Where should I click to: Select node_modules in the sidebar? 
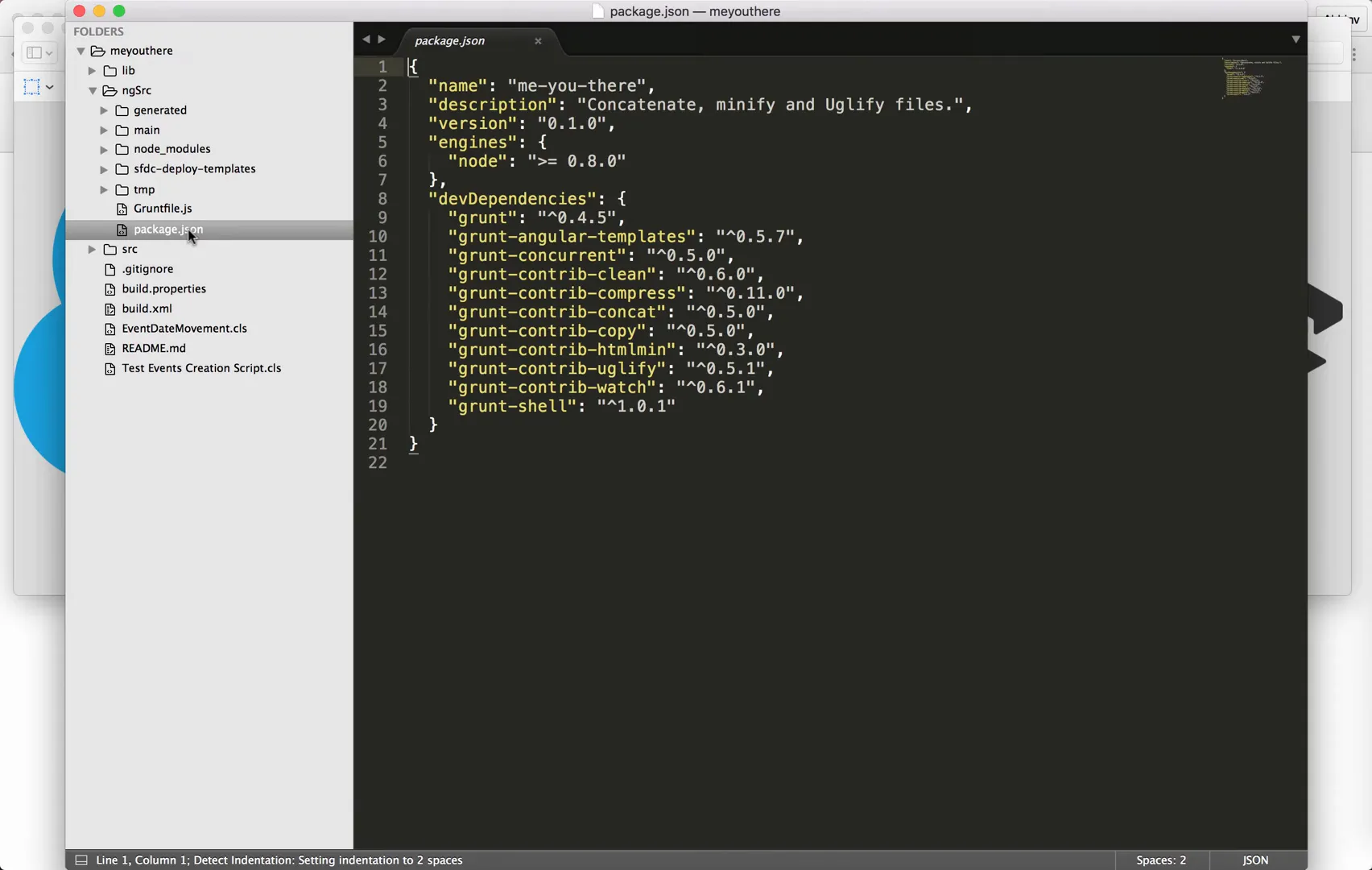click(172, 148)
